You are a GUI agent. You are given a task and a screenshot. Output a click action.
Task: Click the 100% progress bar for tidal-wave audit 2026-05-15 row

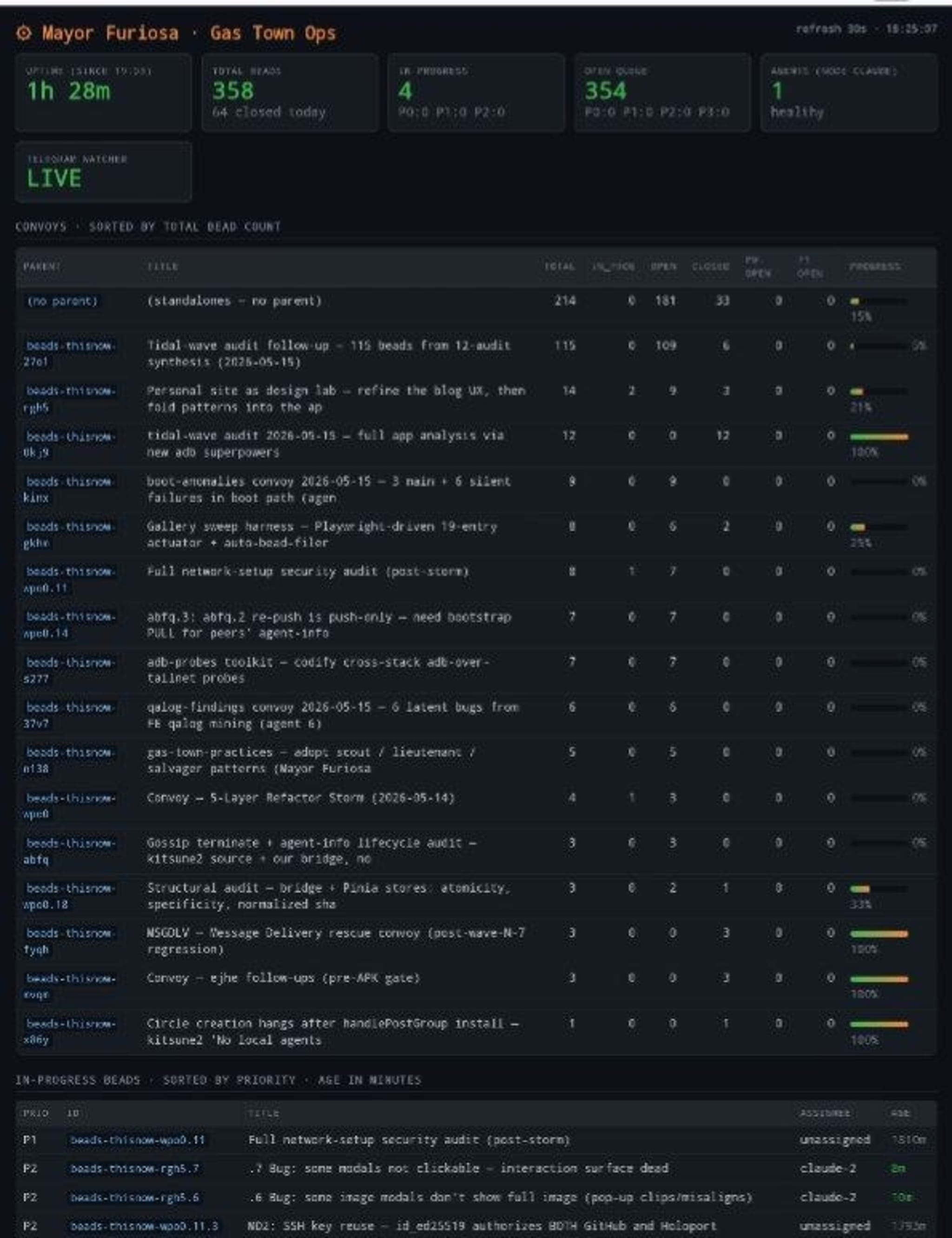pyautogui.click(x=879, y=437)
